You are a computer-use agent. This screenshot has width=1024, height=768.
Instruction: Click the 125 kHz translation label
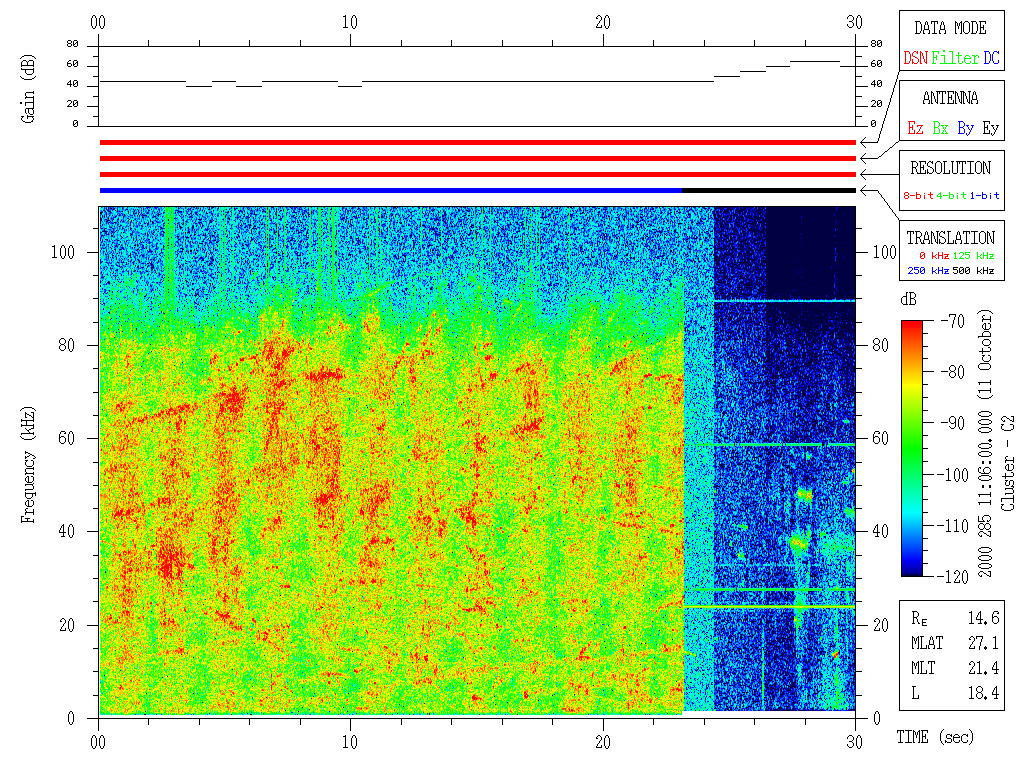[975, 257]
